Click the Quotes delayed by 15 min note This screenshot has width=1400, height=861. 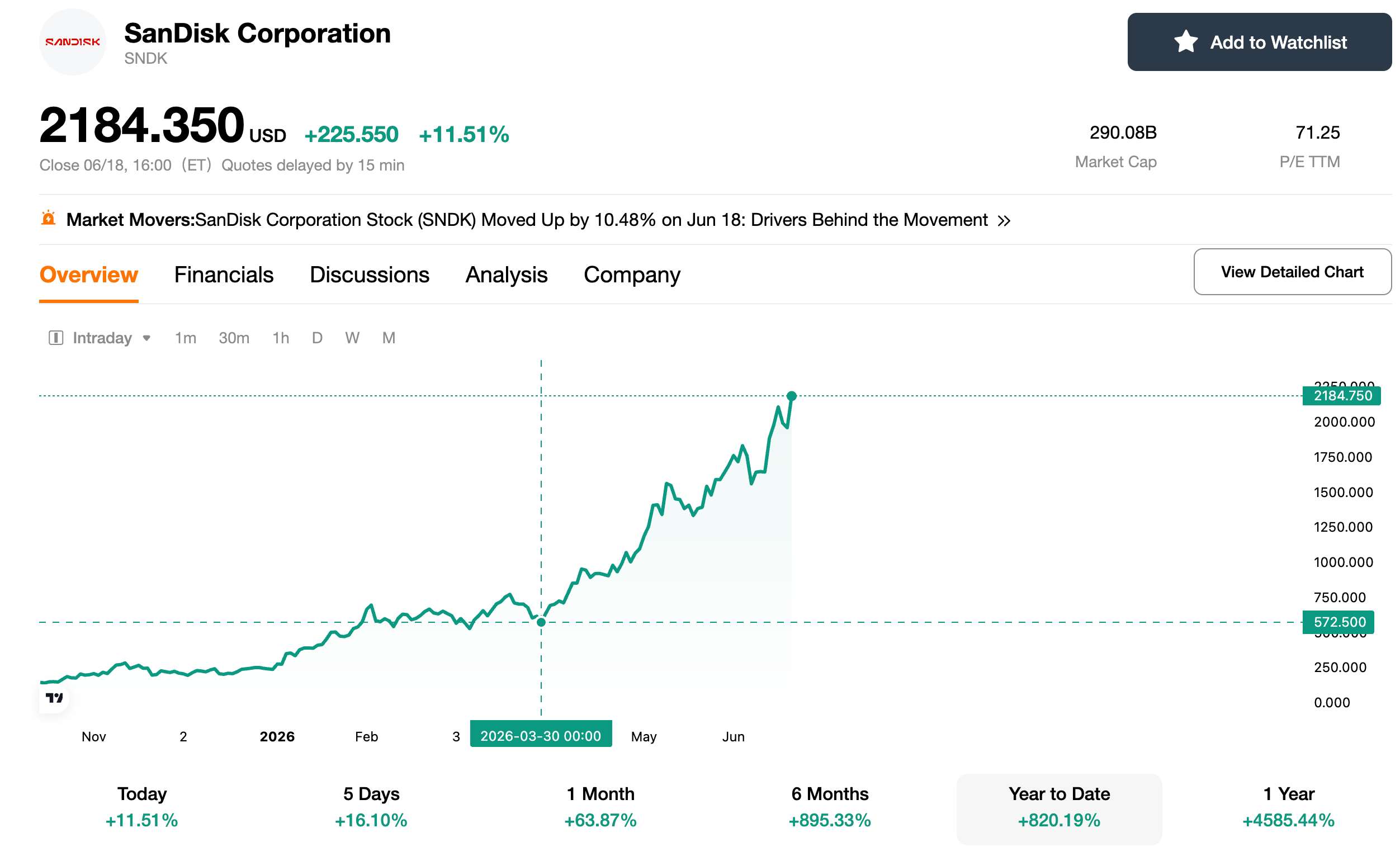313,165
